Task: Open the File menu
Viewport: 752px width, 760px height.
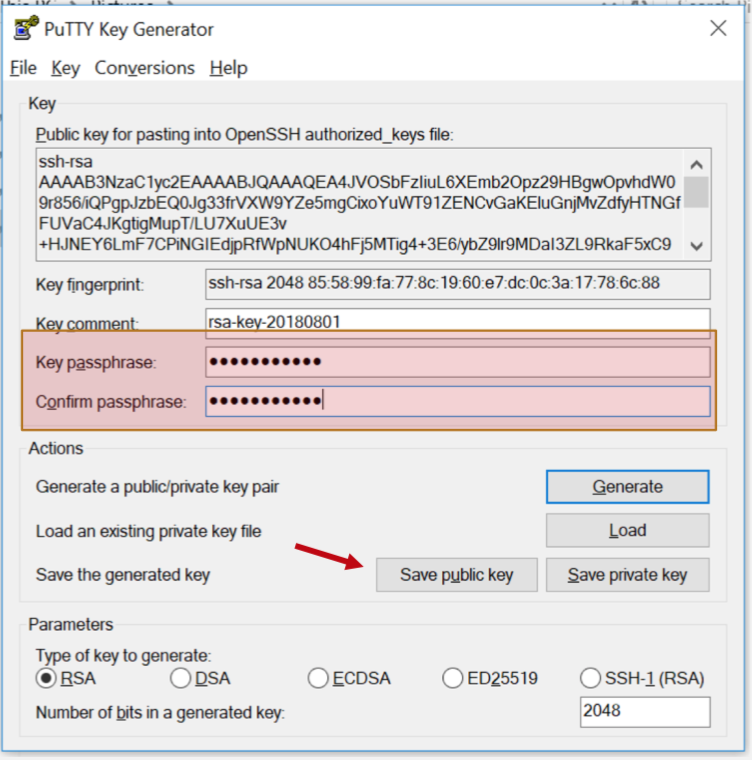Action: tap(23, 68)
